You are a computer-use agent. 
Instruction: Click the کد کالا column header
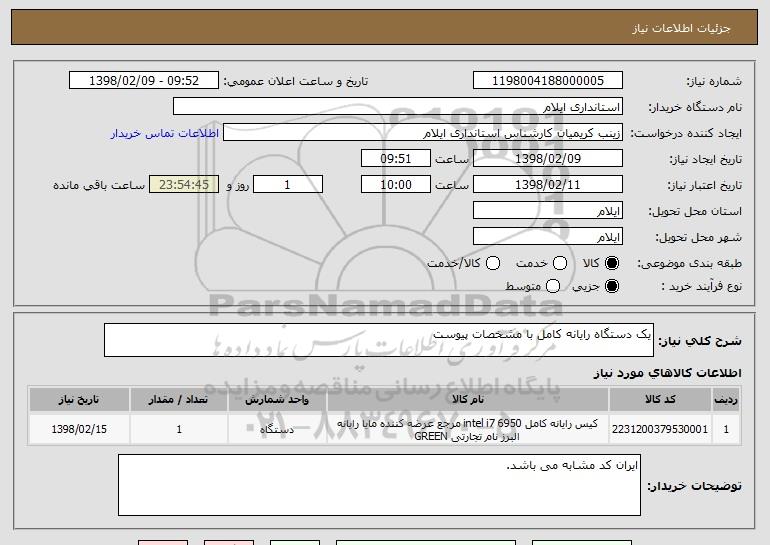click(660, 400)
